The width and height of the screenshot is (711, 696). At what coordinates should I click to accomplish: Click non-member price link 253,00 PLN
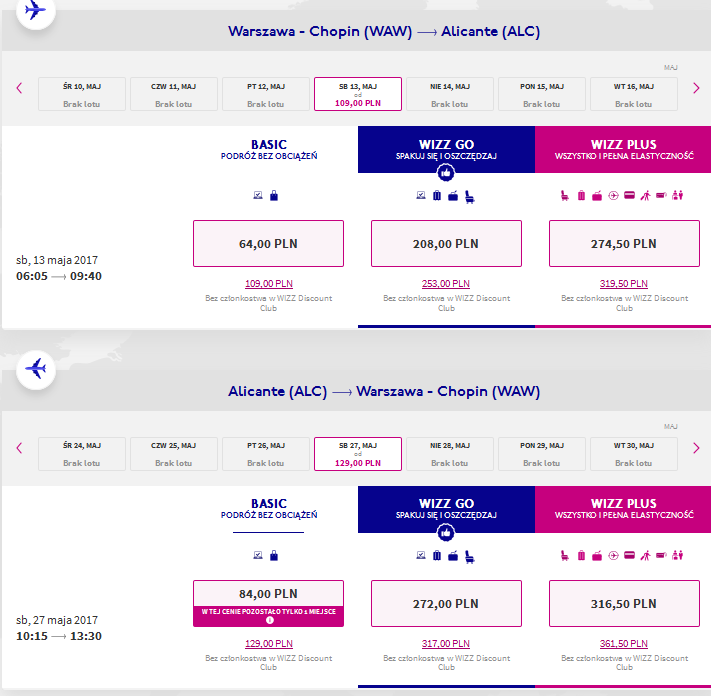[x=446, y=284]
